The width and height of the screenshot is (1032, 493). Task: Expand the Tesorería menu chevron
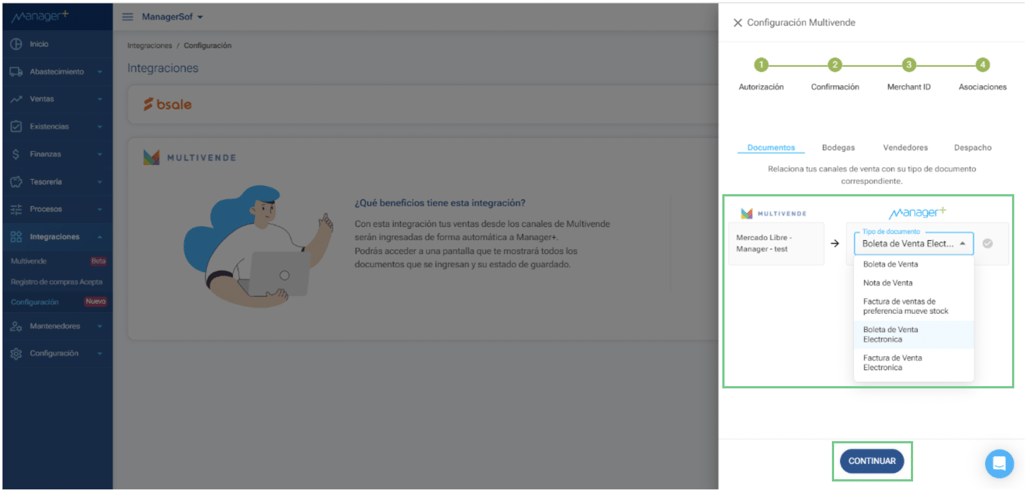(x=99, y=182)
